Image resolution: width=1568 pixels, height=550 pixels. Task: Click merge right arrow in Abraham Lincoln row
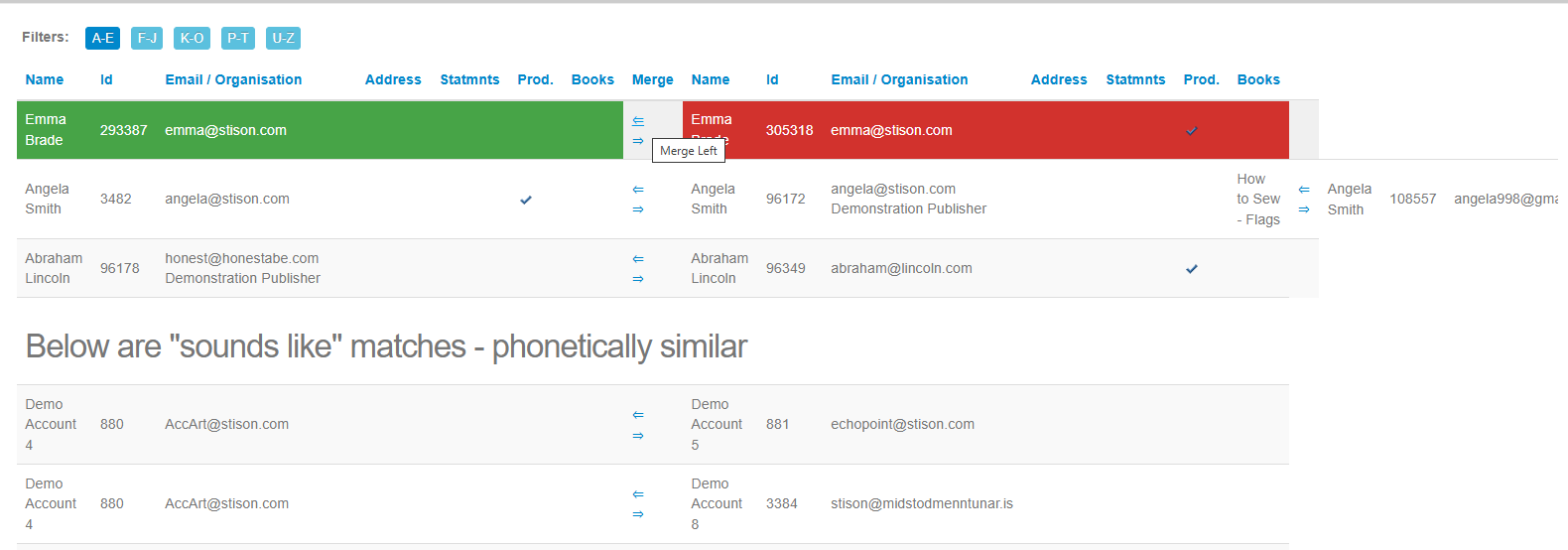pyautogui.click(x=638, y=279)
